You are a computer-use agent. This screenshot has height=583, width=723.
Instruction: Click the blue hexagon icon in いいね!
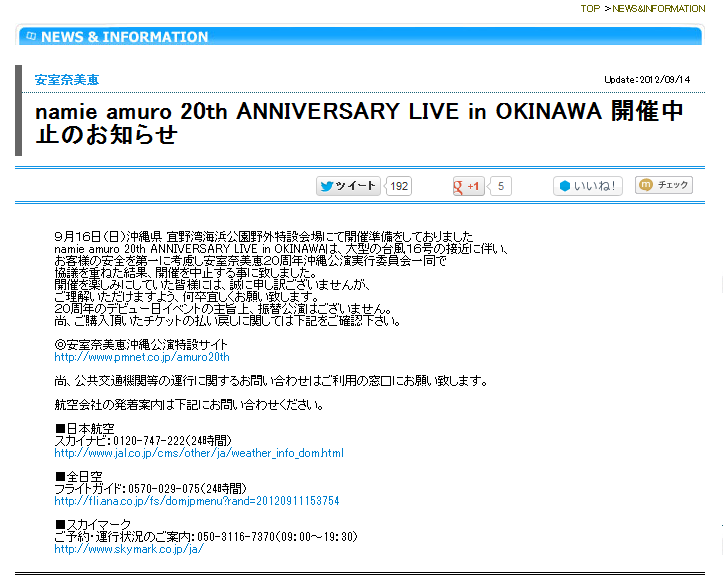(x=565, y=186)
